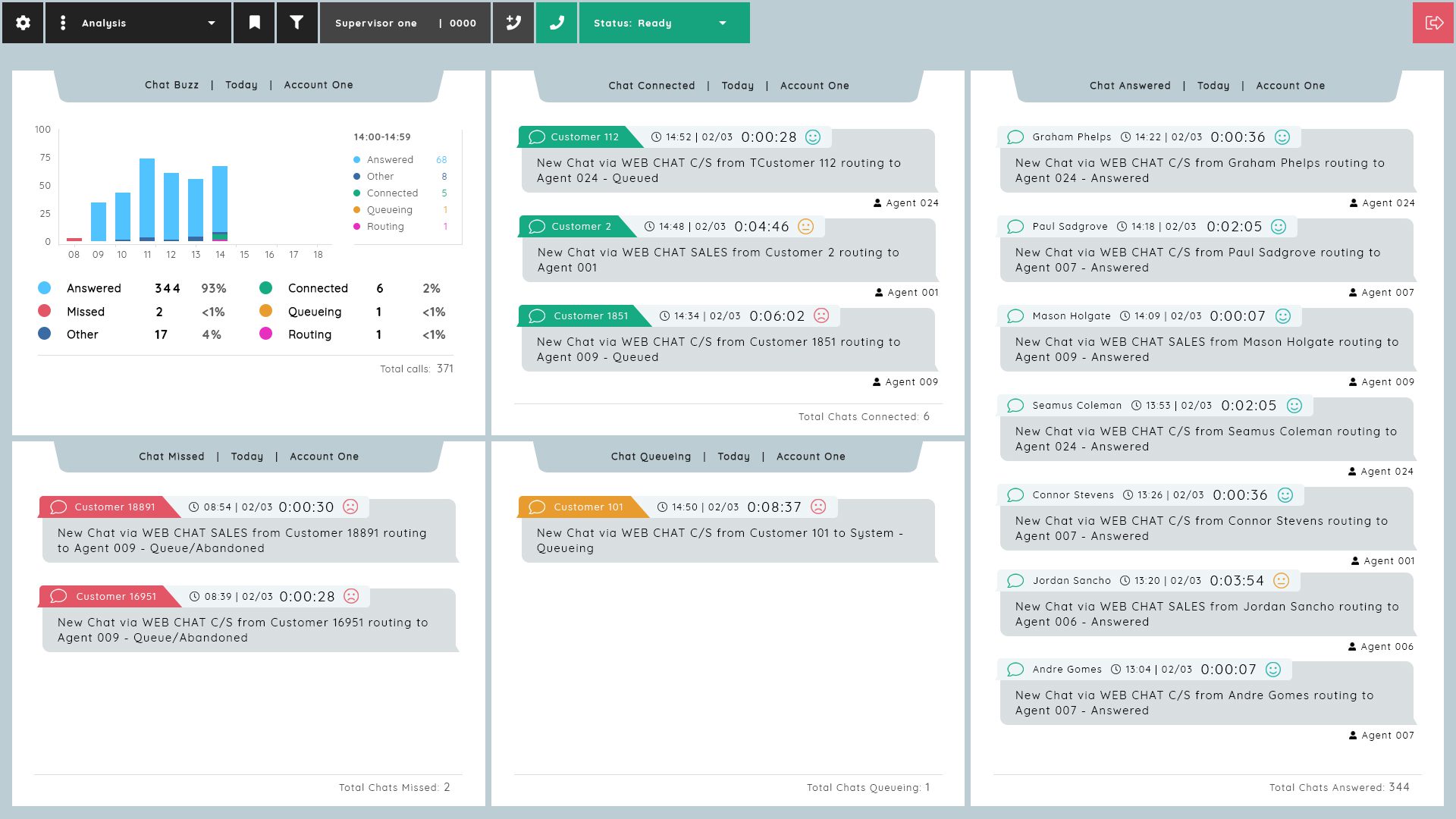Click the red logout icon

tap(1434, 23)
